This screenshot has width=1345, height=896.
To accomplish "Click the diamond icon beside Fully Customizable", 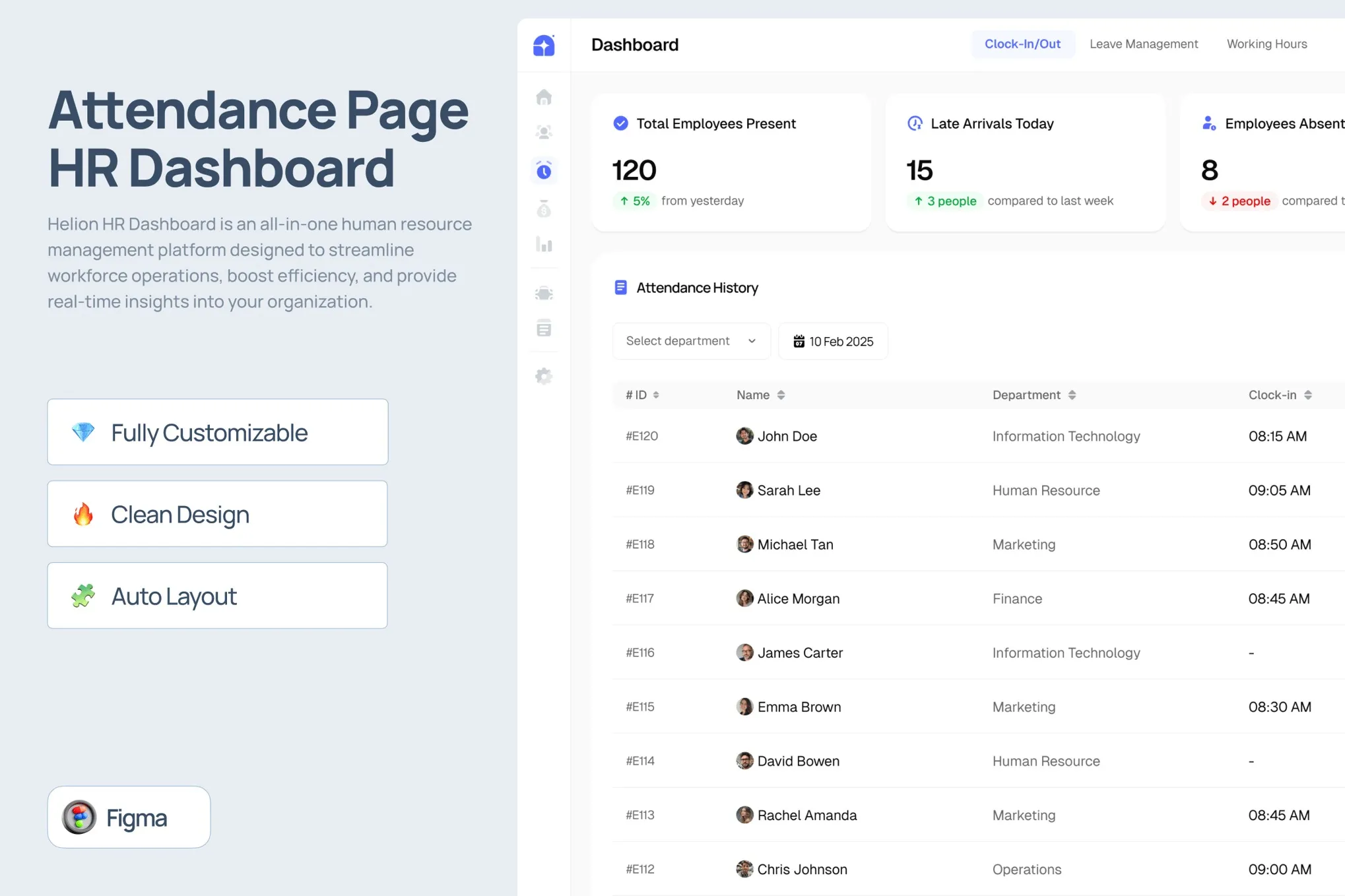I will tap(83, 432).
